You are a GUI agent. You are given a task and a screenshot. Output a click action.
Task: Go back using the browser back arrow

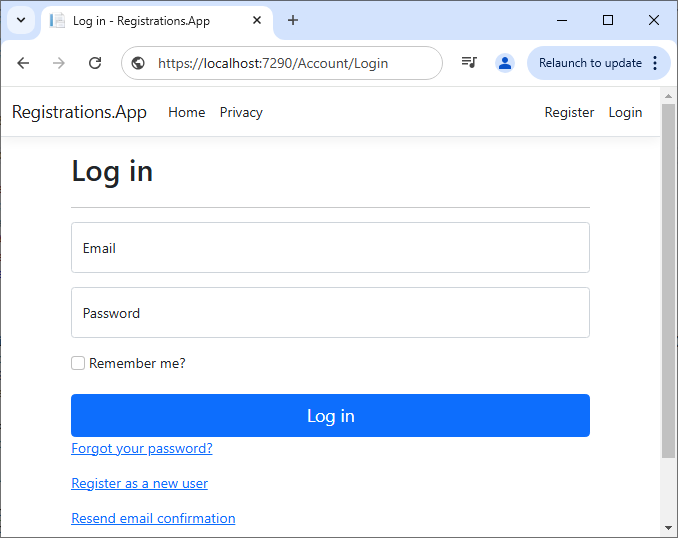[23, 63]
